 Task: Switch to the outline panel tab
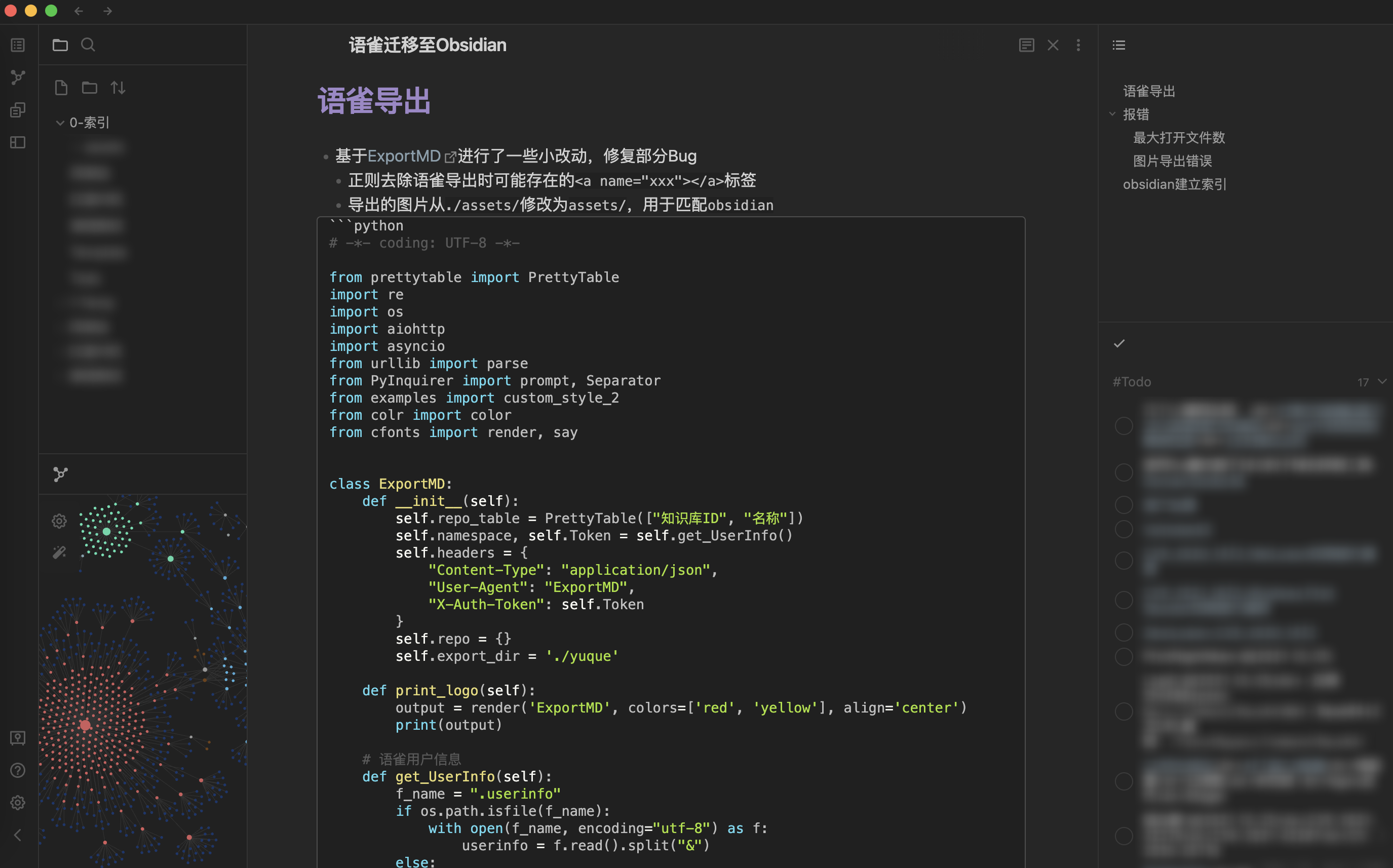click(1118, 45)
